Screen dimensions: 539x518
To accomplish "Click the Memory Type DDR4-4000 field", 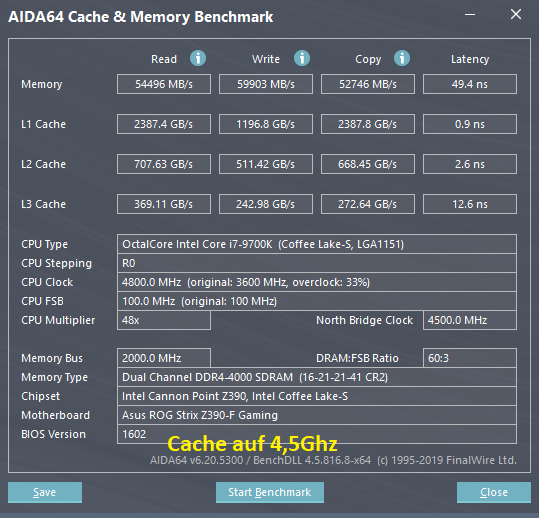I will pos(317,377).
